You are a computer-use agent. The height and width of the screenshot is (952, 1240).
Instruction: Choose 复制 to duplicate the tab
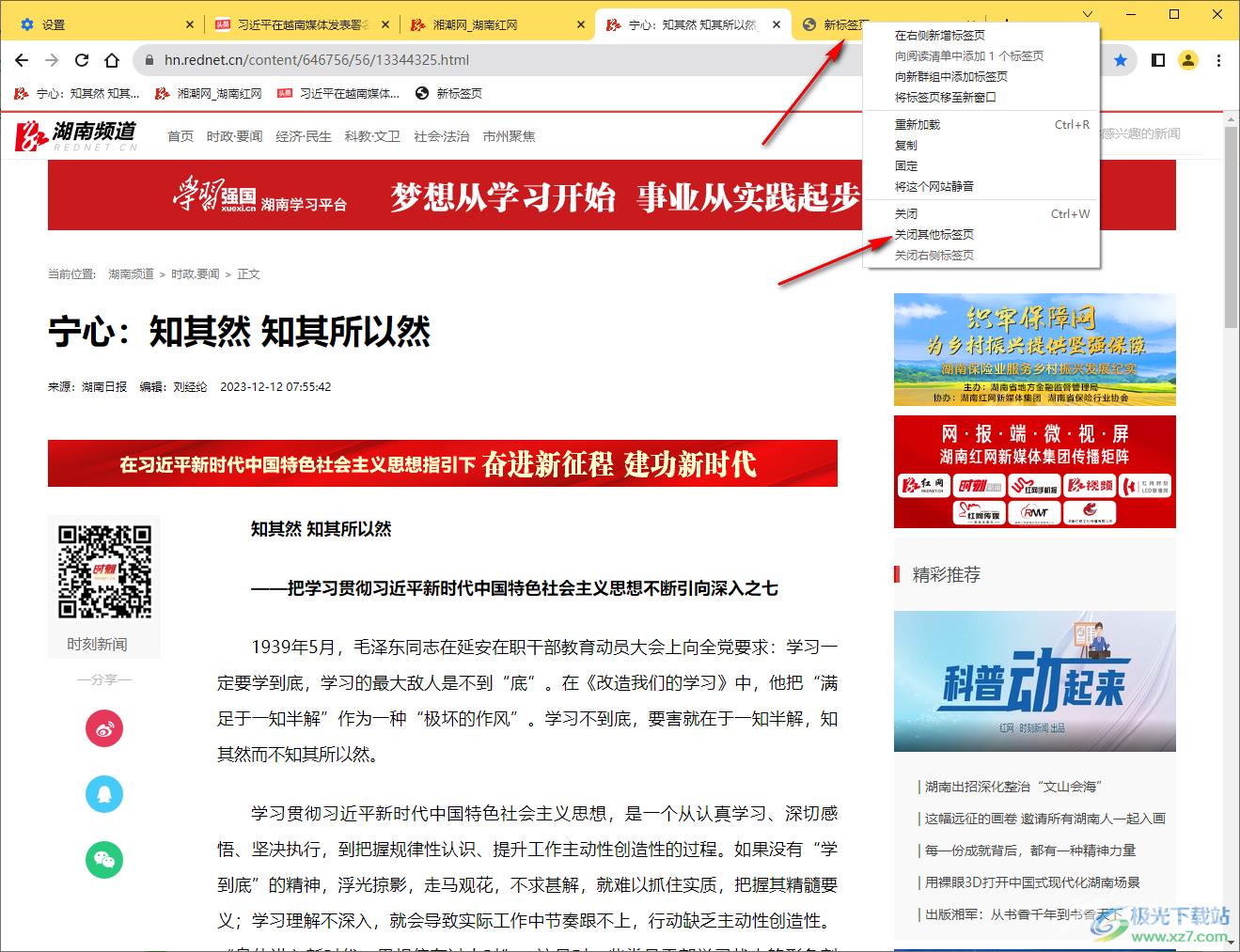tap(981, 145)
